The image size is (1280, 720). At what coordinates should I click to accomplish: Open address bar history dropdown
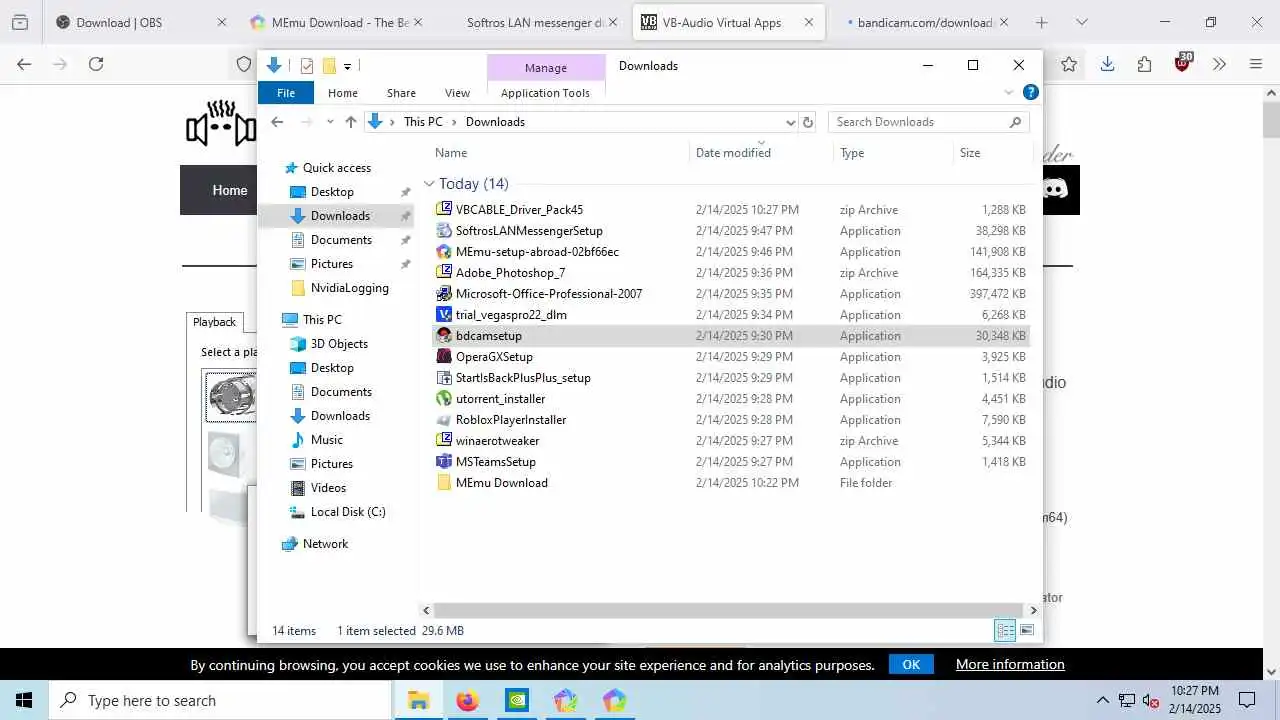pyautogui.click(x=790, y=122)
